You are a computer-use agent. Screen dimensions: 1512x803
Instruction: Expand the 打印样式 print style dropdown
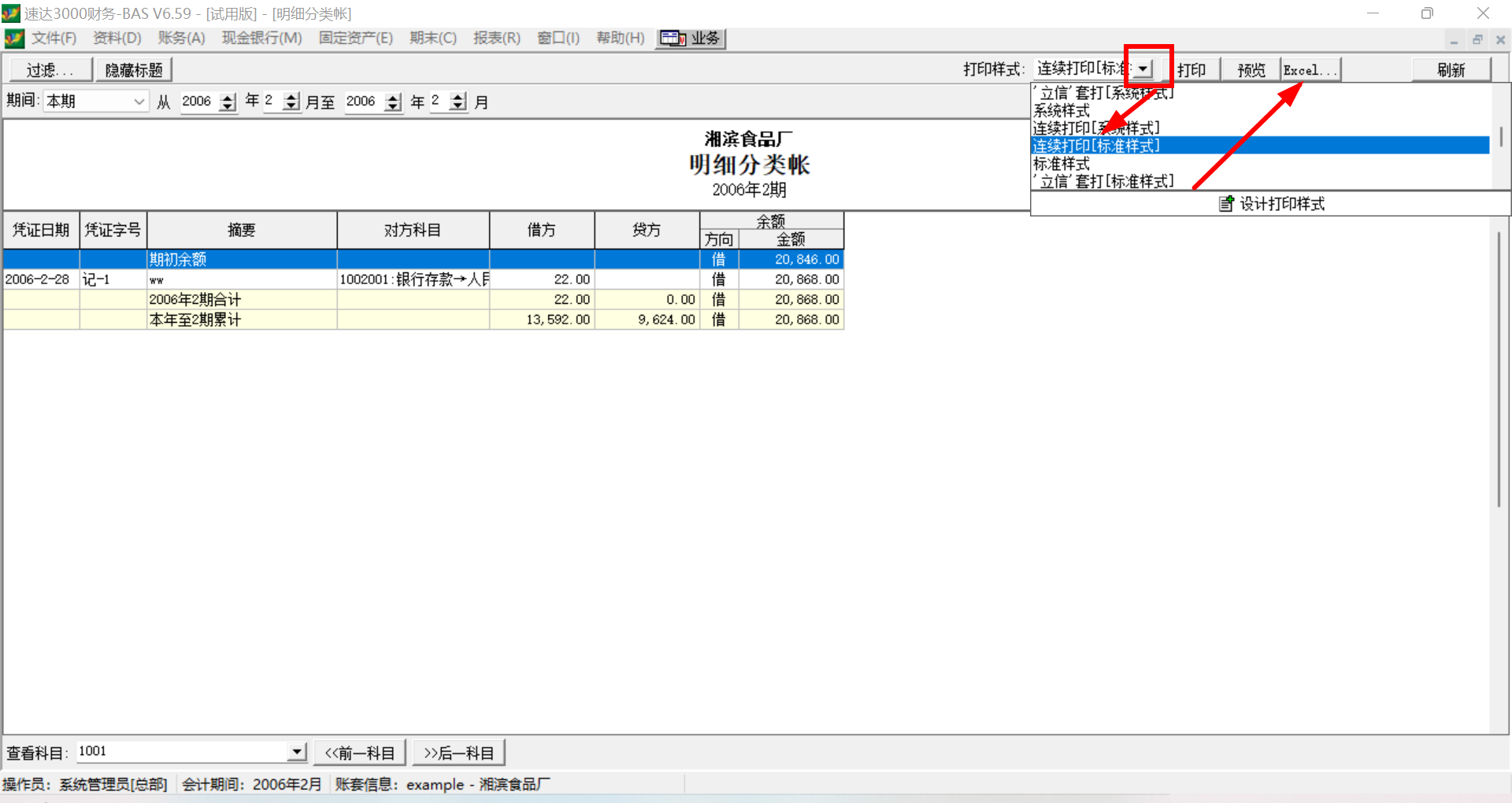1143,69
